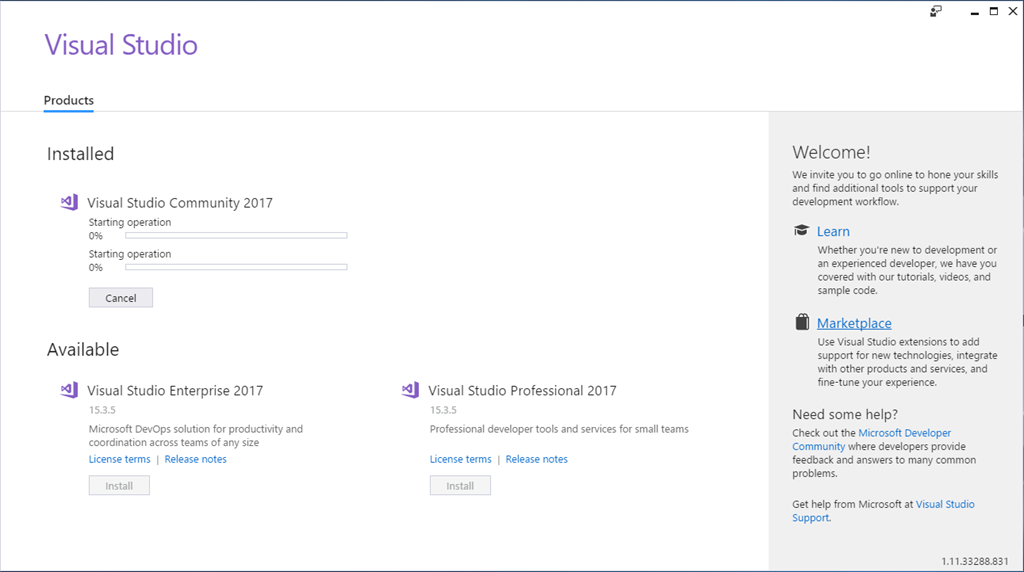This screenshot has width=1024, height=572.
Task: Cancel the Community 2017 operation
Action: coord(120,298)
